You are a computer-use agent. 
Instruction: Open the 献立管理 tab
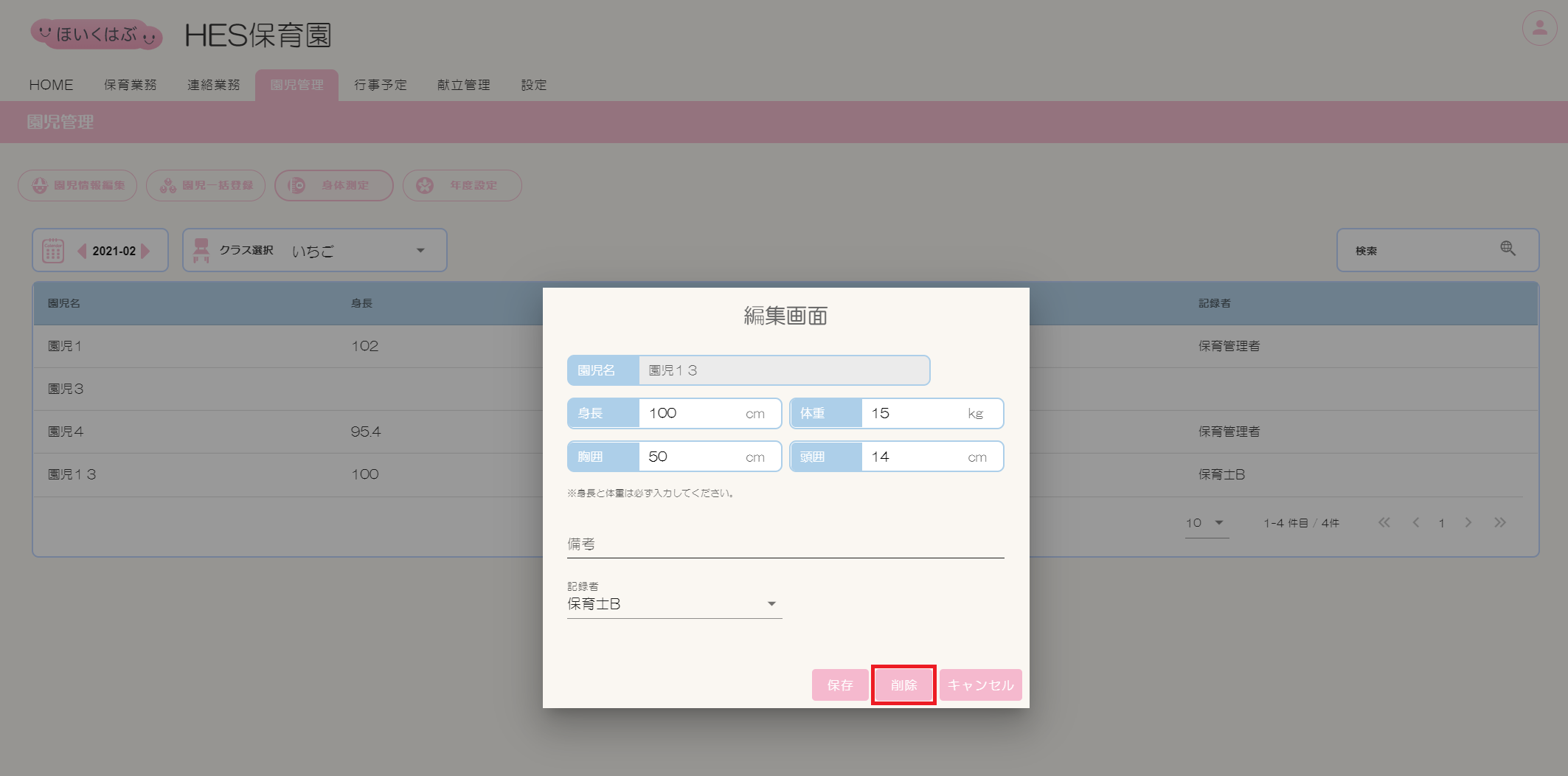[x=463, y=85]
